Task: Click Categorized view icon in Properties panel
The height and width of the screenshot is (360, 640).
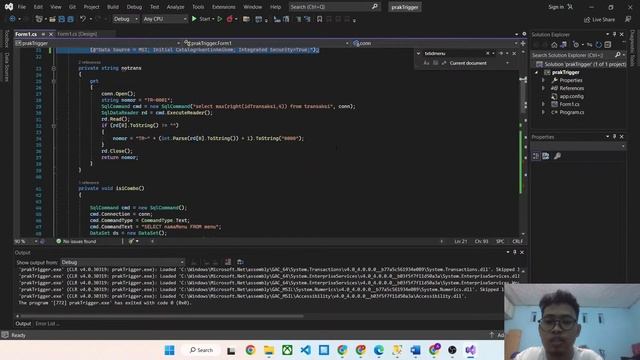Action: click(x=536, y=156)
